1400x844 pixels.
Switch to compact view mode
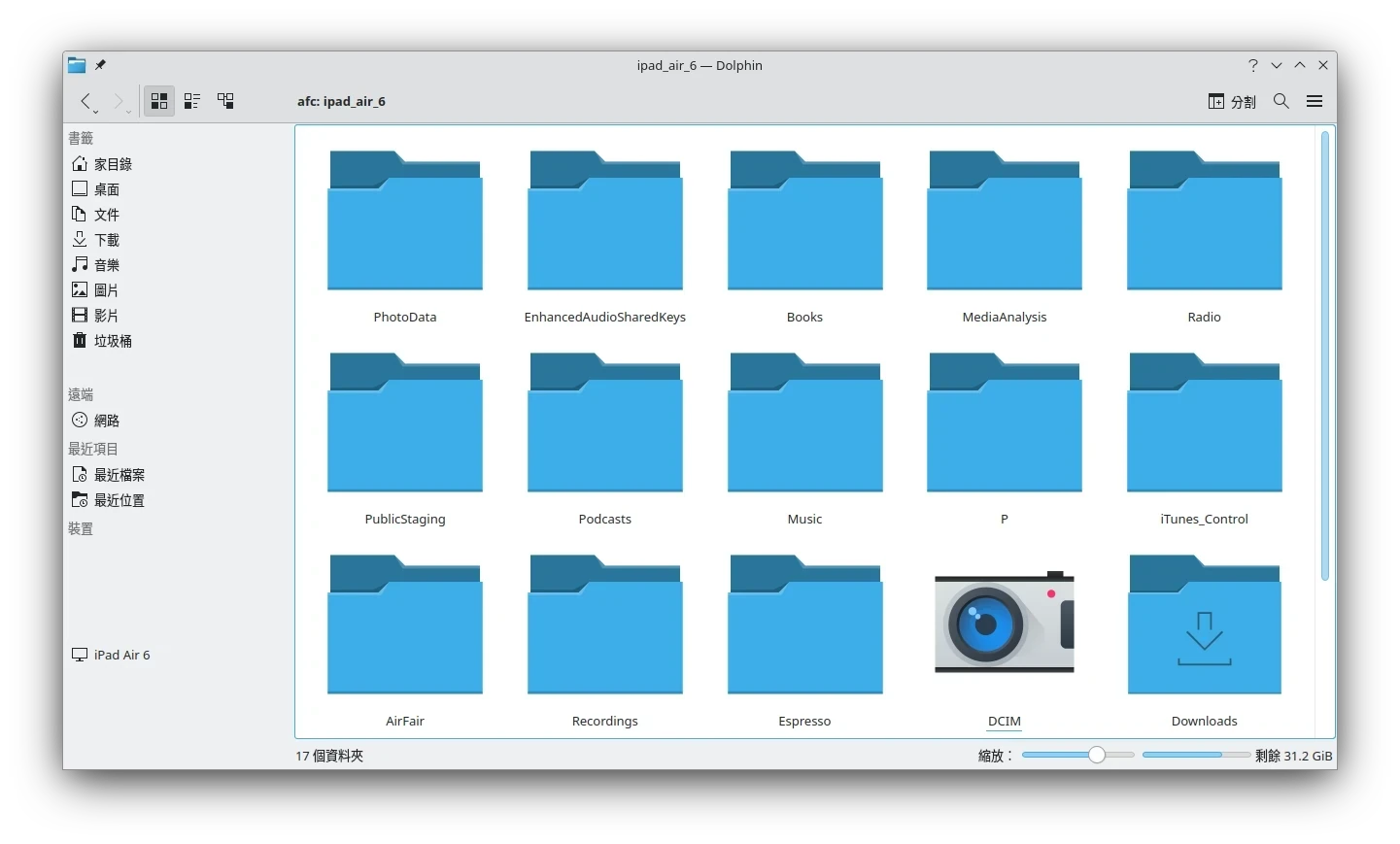tap(192, 101)
